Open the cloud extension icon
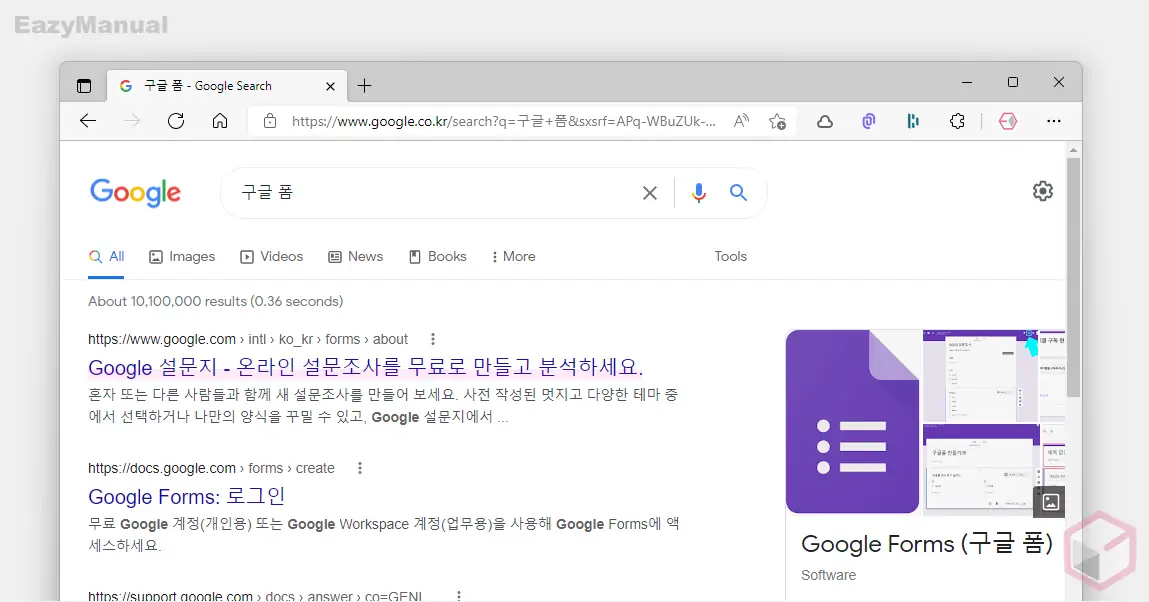The height and width of the screenshot is (602, 1149). [x=825, y=122]
